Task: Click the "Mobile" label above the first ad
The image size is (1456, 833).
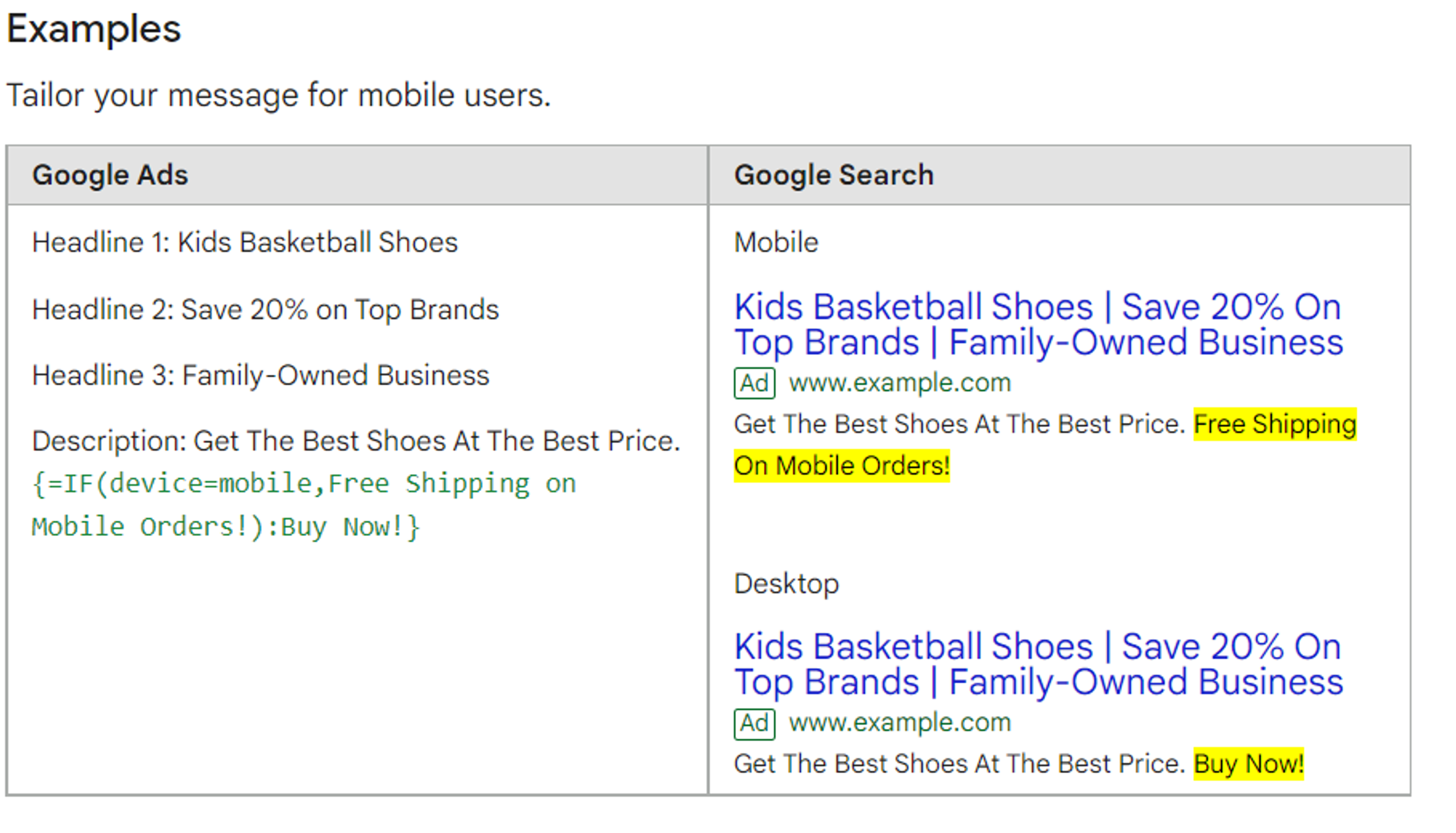Action: 776,242
